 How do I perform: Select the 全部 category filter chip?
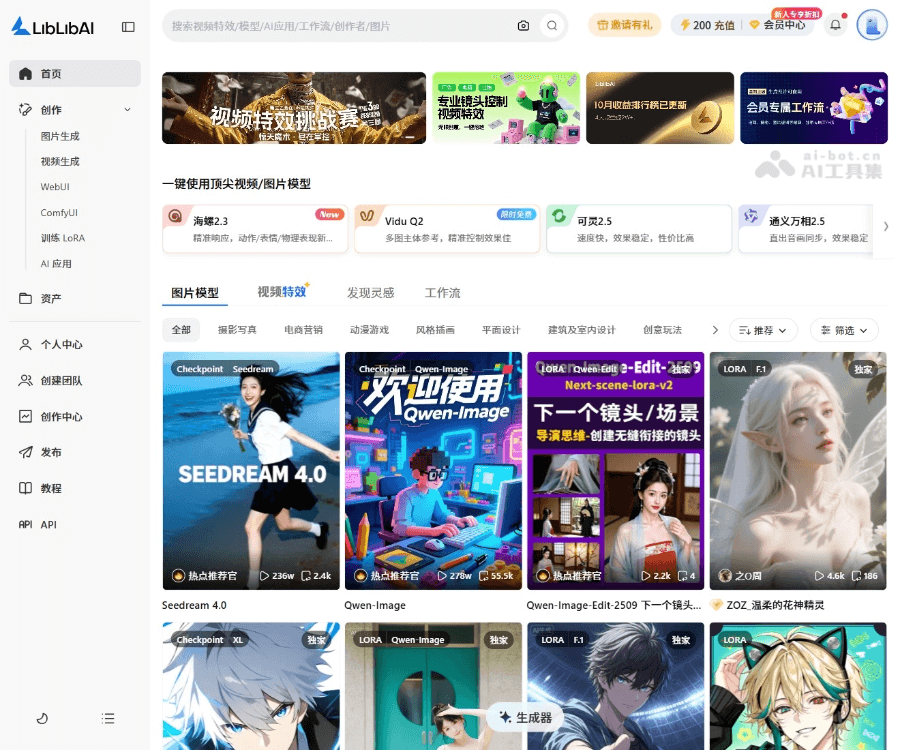point(181,330)
